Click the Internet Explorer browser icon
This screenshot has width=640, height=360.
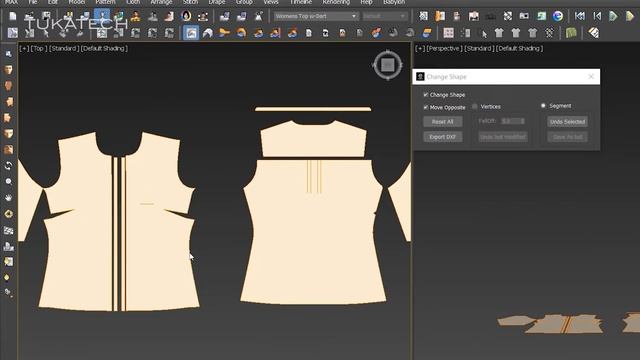pyautogui.click(x=558, y=16)
